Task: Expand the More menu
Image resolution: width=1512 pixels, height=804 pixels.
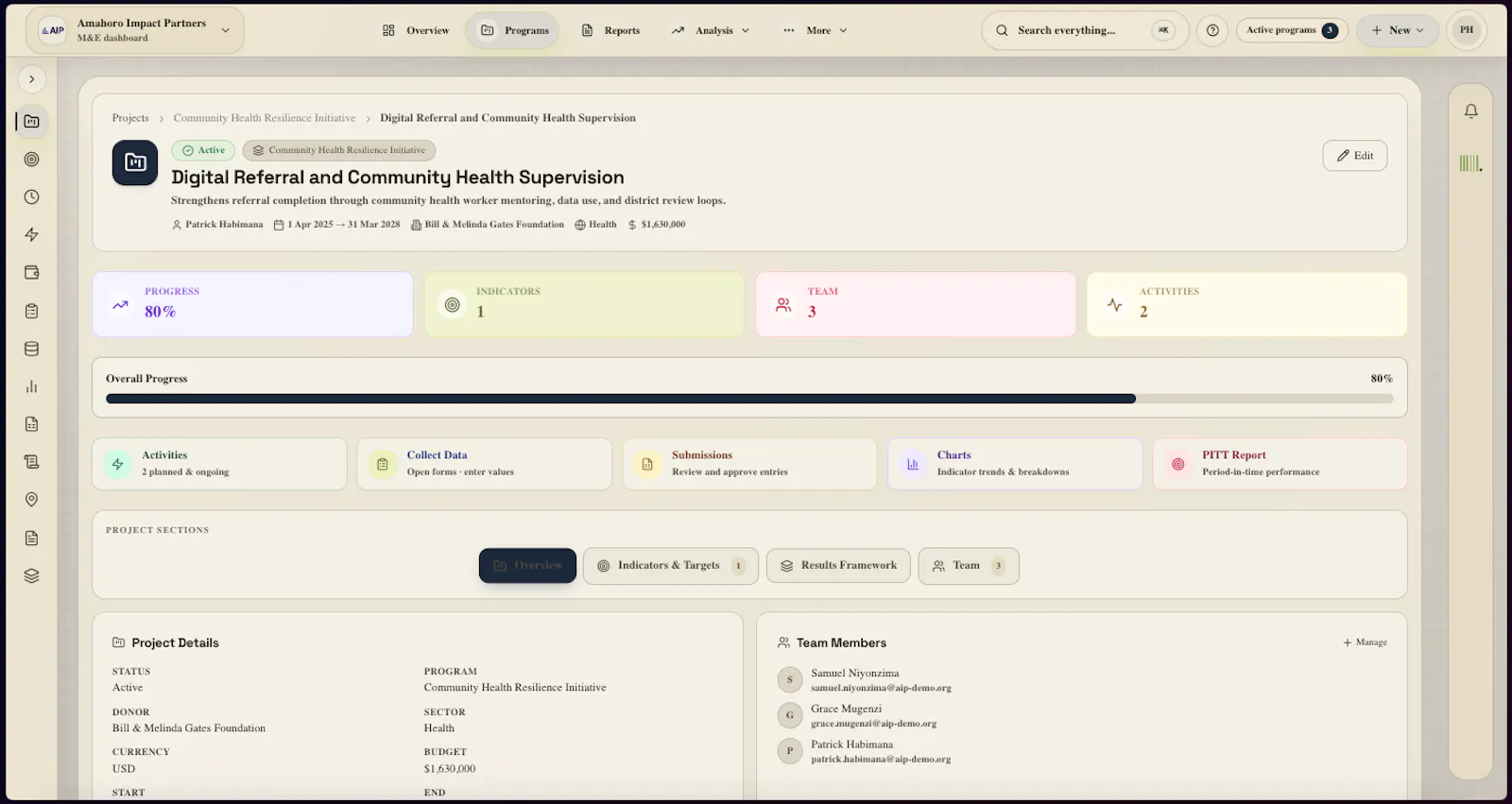Action: [x=815, y=30]
